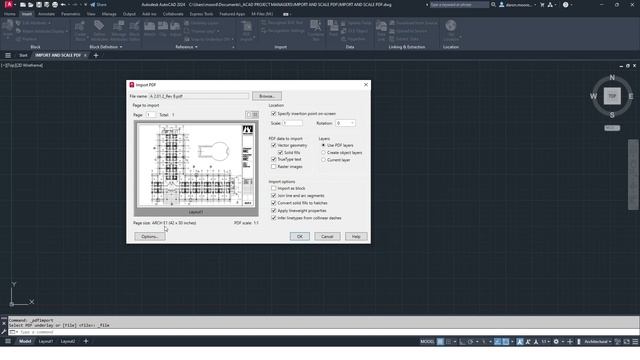Image resolution: width=640 pixels, height=360 pixels.
Task: Click the Open file quick access icon
Action: pos(31,5)
